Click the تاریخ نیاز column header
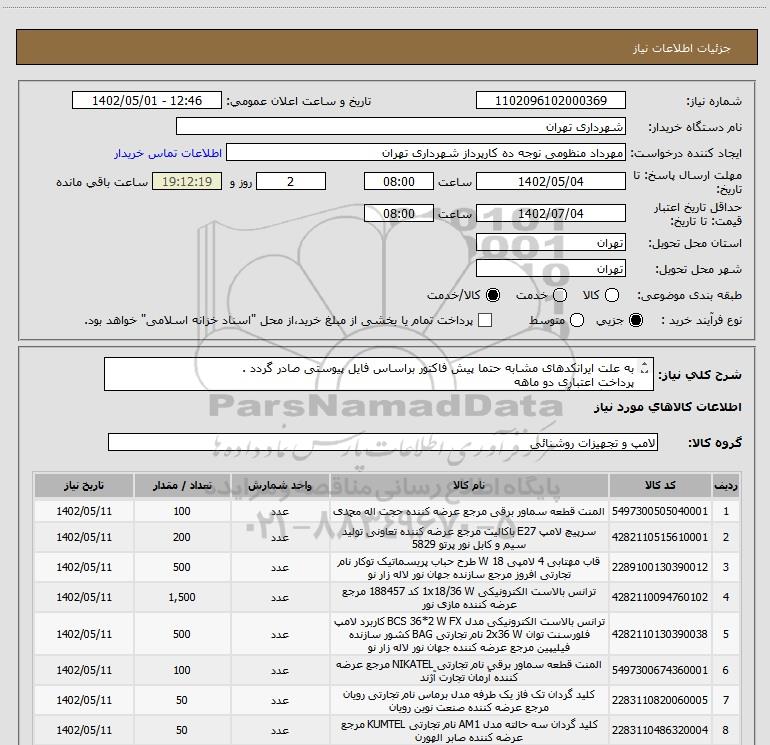Image resolution: width=770 pixels, height=745 pixels. click(x=84, y=485)
